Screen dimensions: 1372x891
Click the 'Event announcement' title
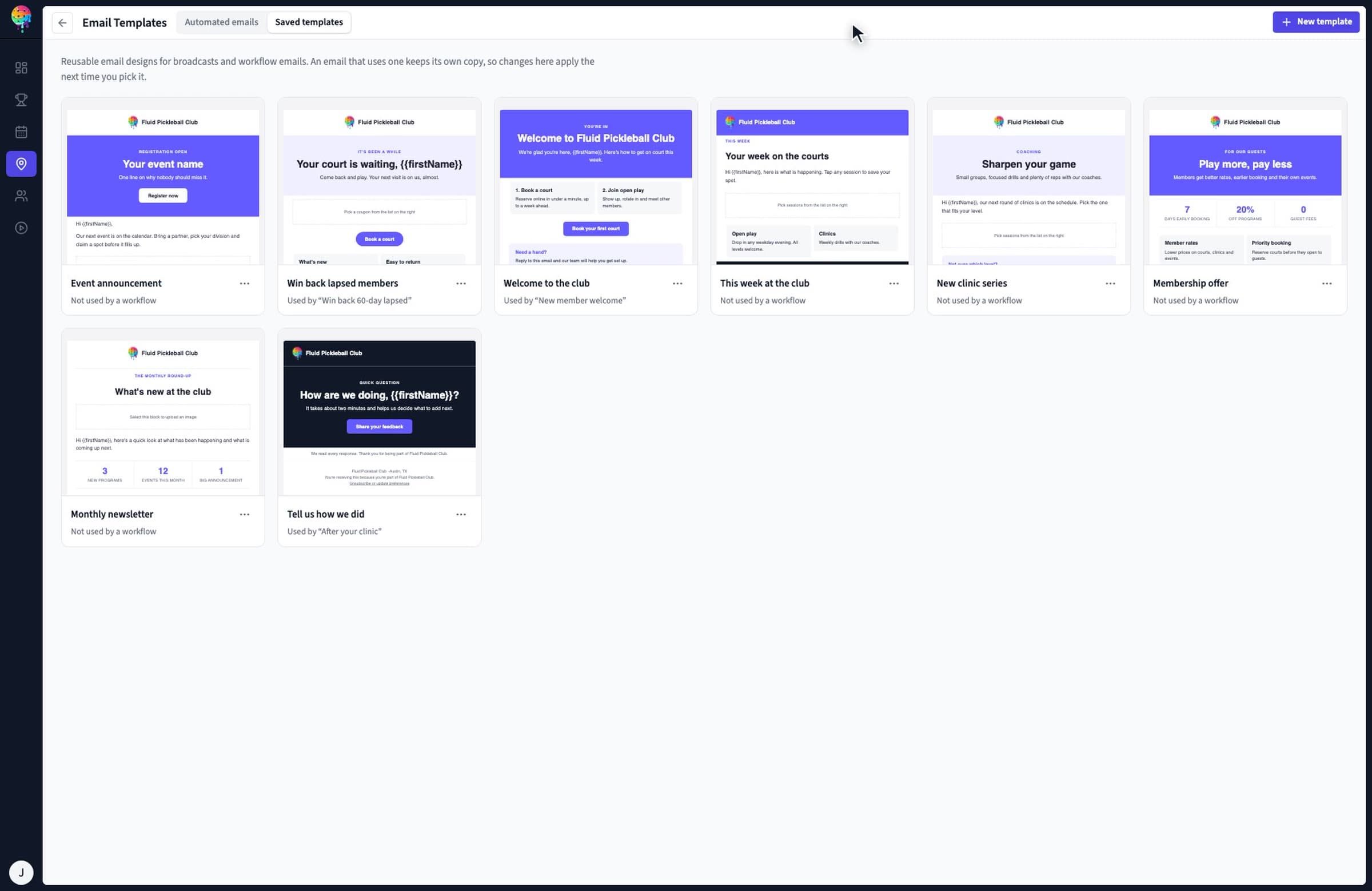point(116,283)
